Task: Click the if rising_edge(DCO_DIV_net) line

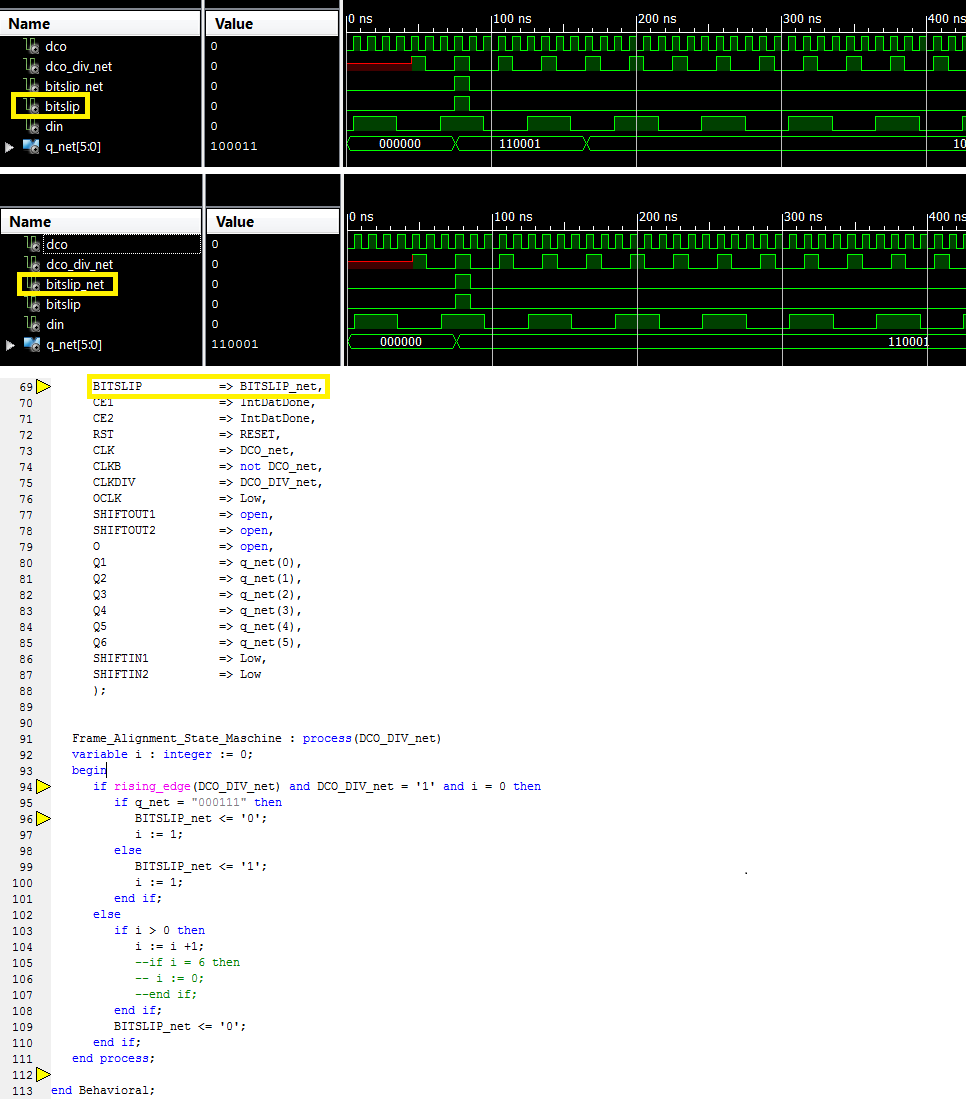Action: pos(317,786)
